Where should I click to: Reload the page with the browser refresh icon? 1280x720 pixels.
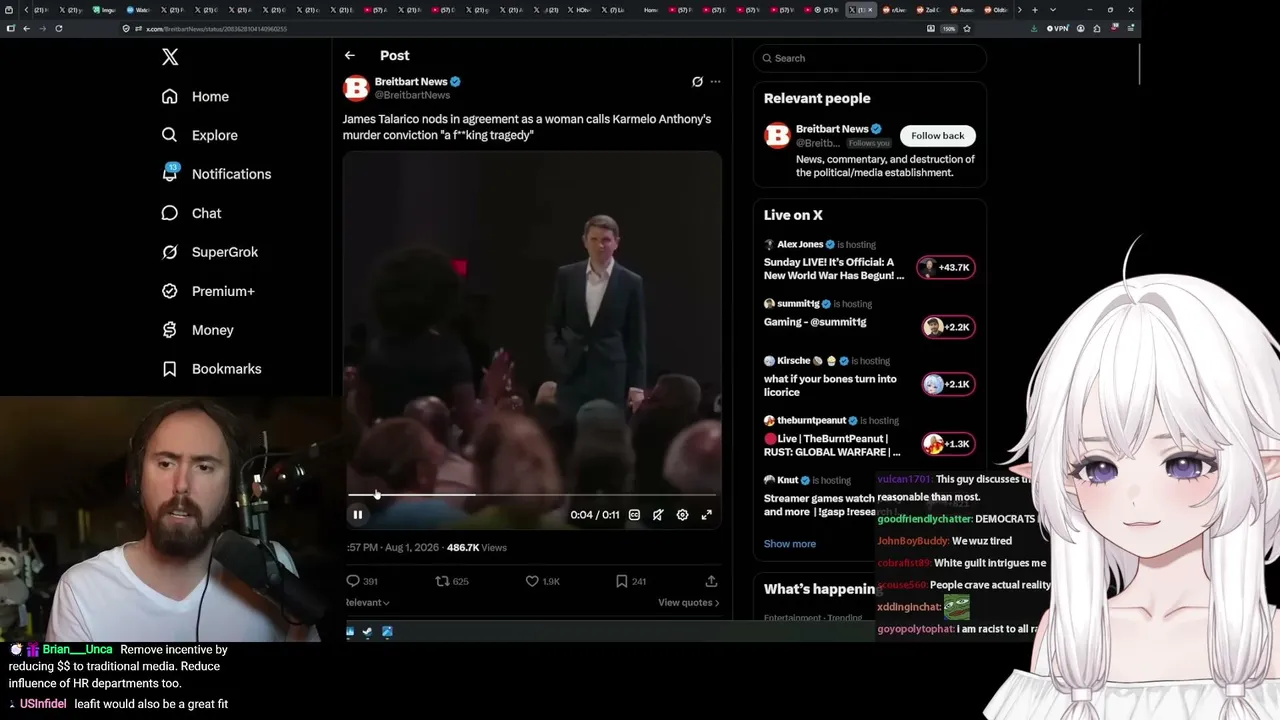pos(59,28)
